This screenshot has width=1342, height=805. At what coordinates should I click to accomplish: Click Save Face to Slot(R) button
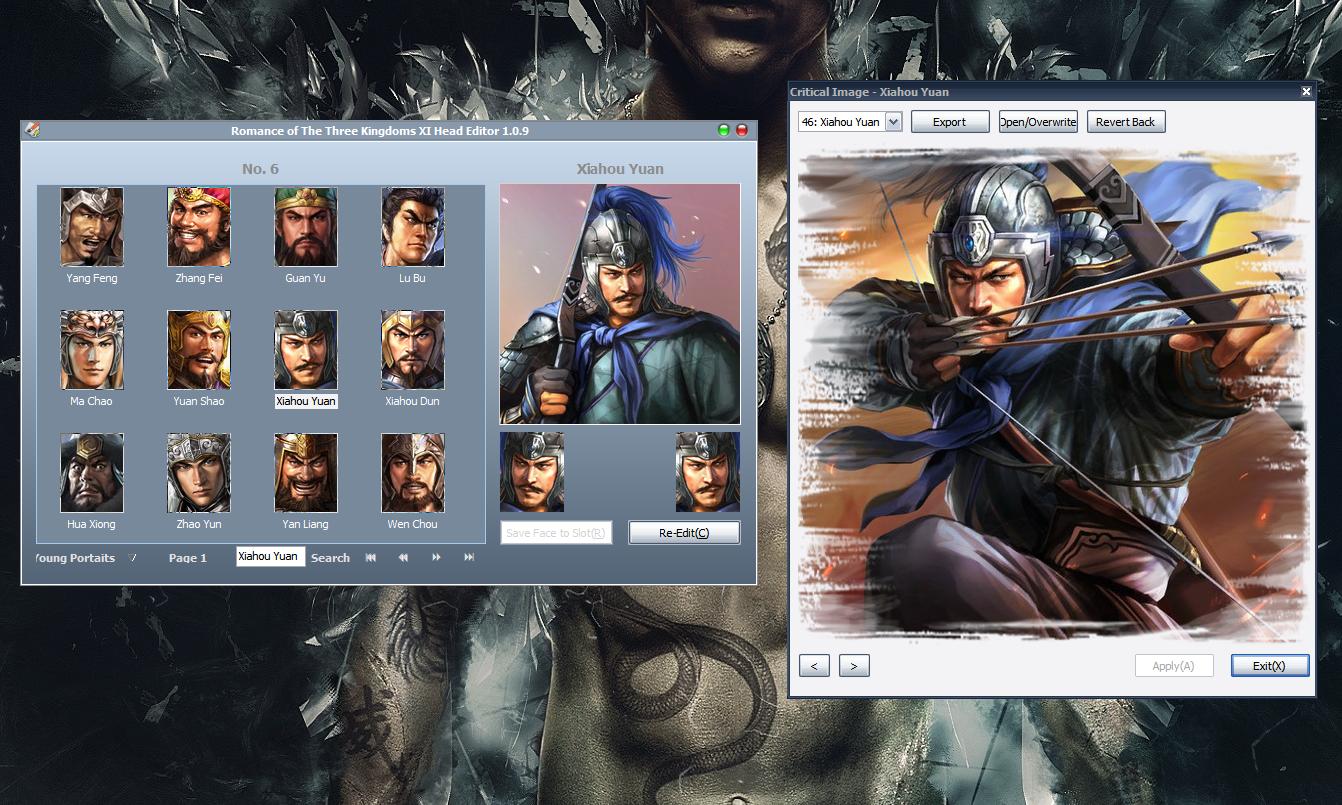point(556,533)
